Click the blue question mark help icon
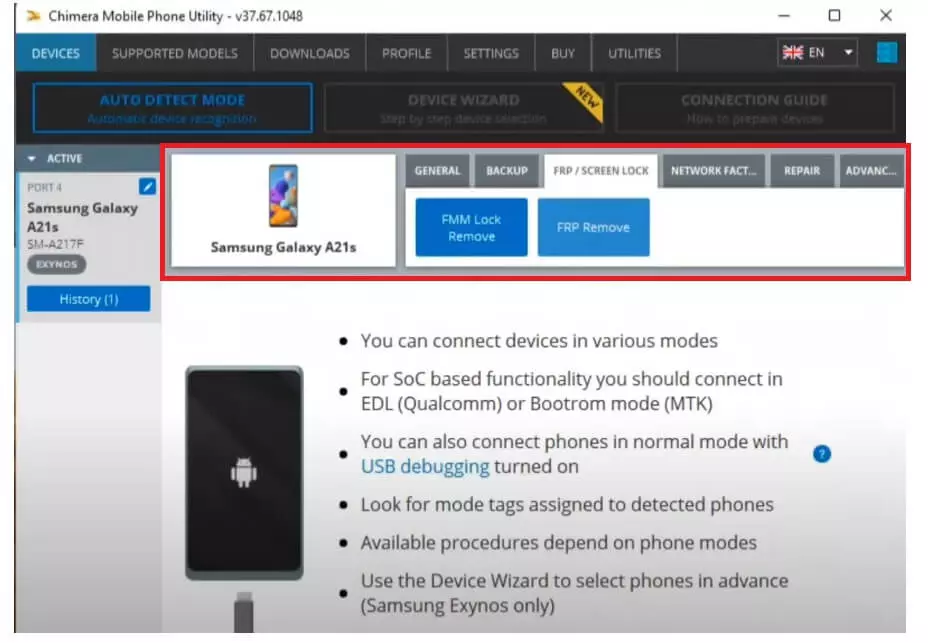Viewport: 928px width, 643px height. coord(821,453)
